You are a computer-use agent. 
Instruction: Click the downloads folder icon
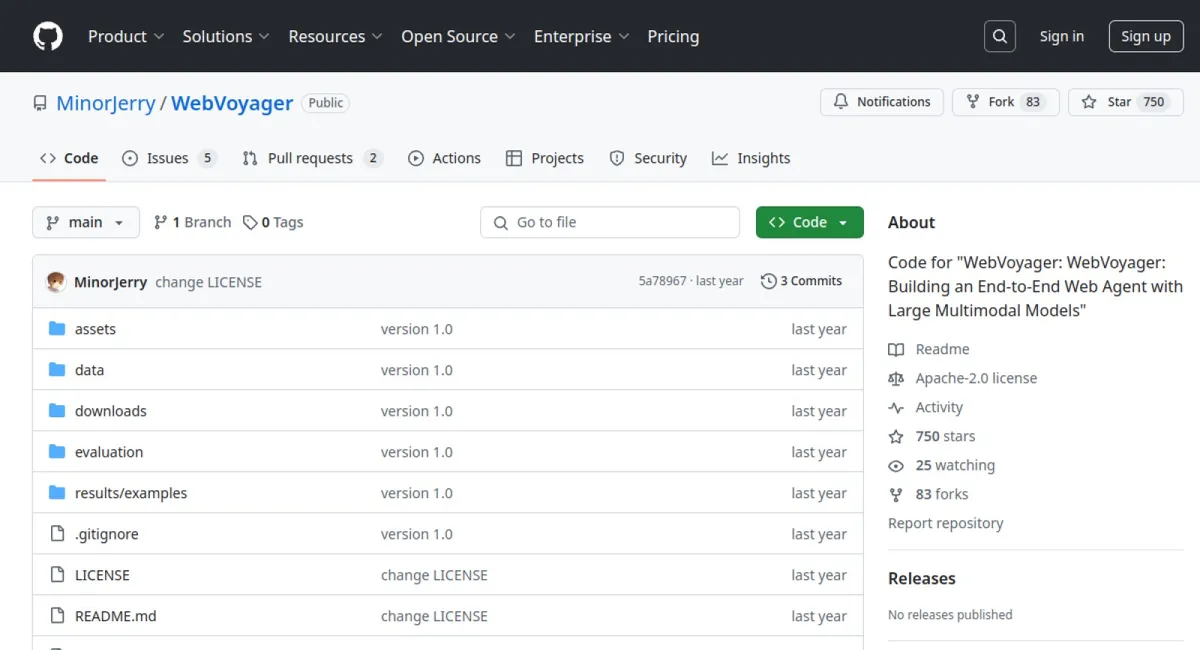(57, 411)
